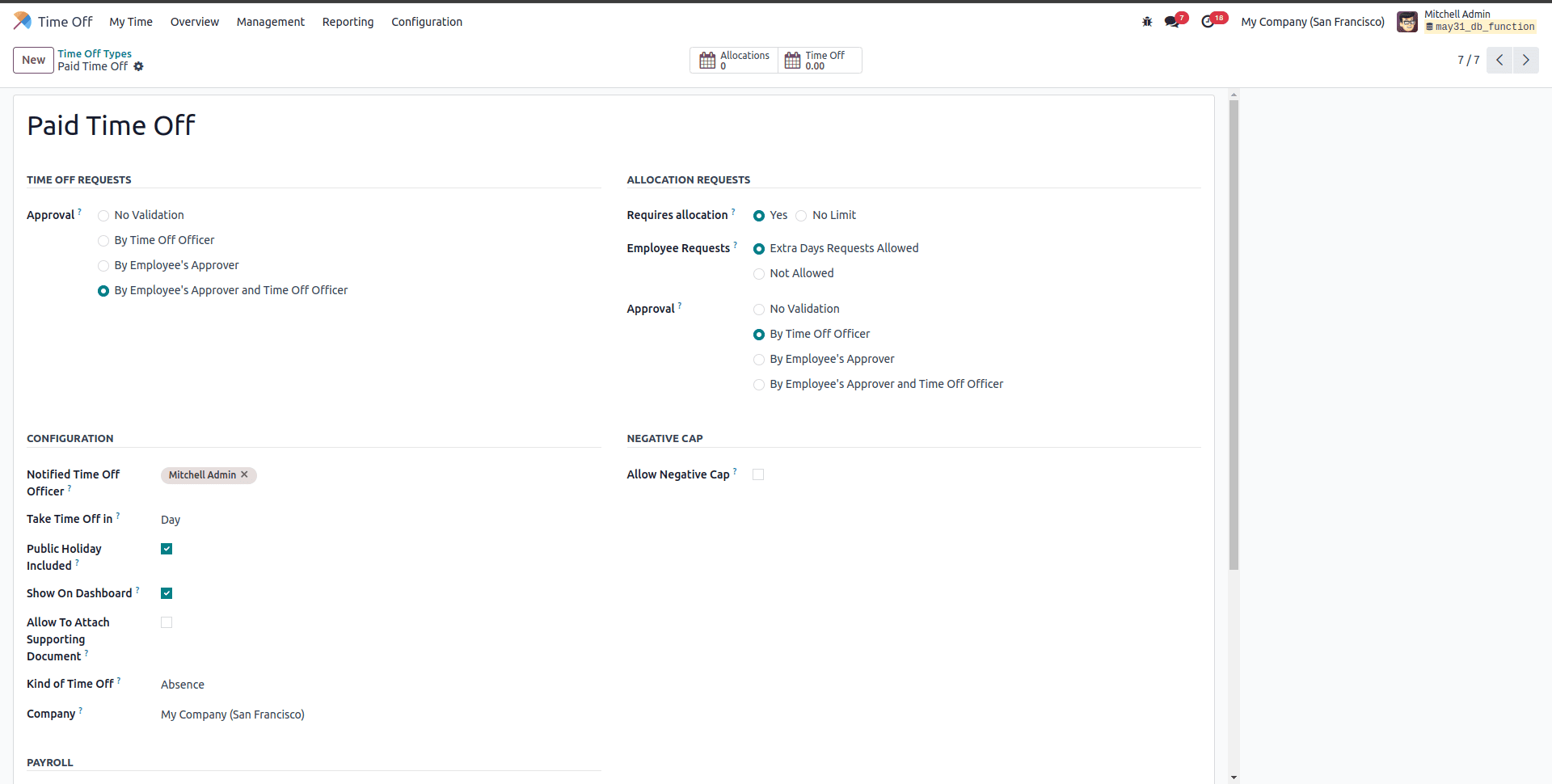Click the Time Off app title
This screenshot has height=784, width=1552.
coord(65,22)
